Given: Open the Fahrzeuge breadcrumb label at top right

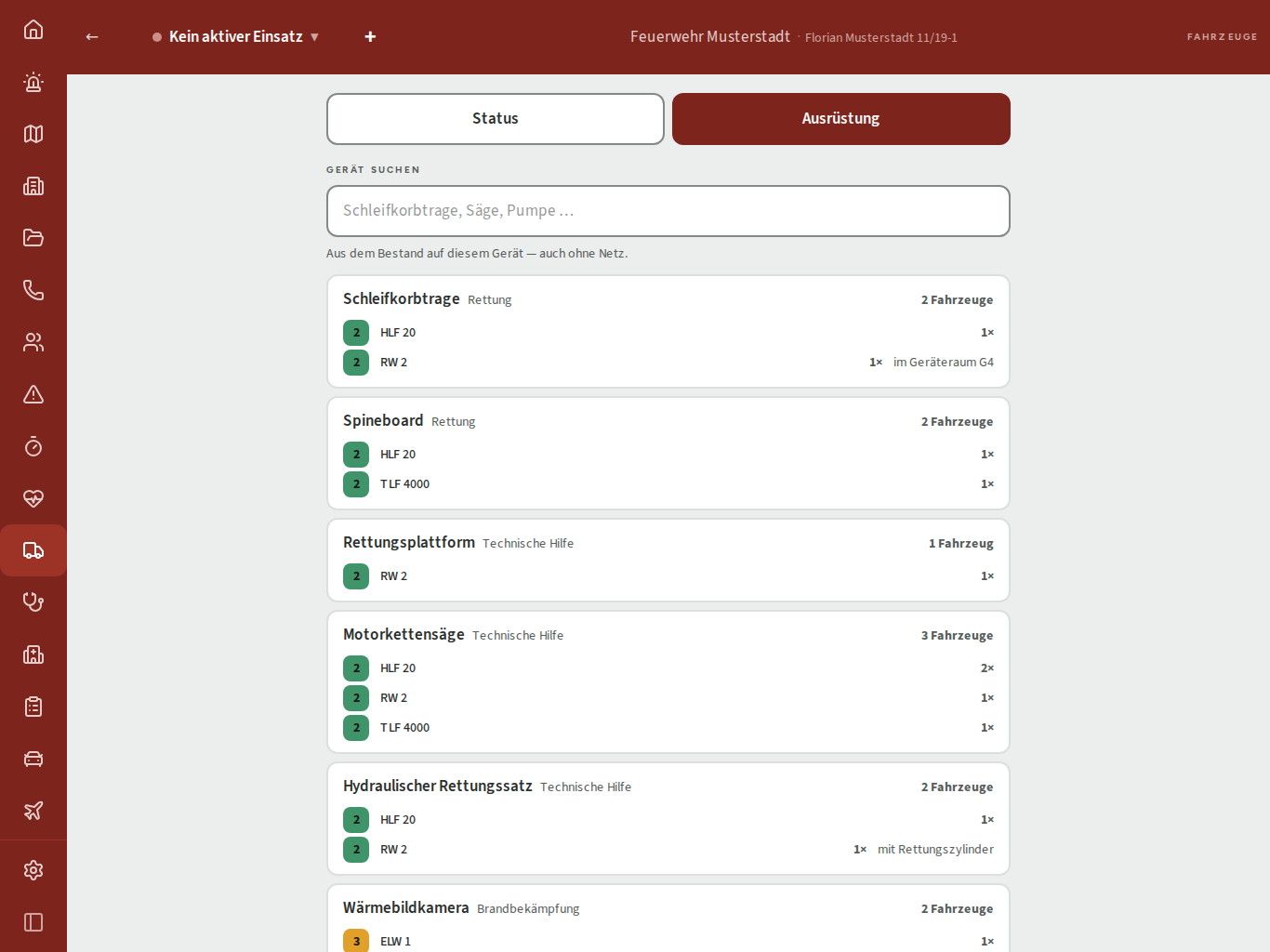Looking at the screenshot, I should pyautogui.click(x=1222, y=37).
